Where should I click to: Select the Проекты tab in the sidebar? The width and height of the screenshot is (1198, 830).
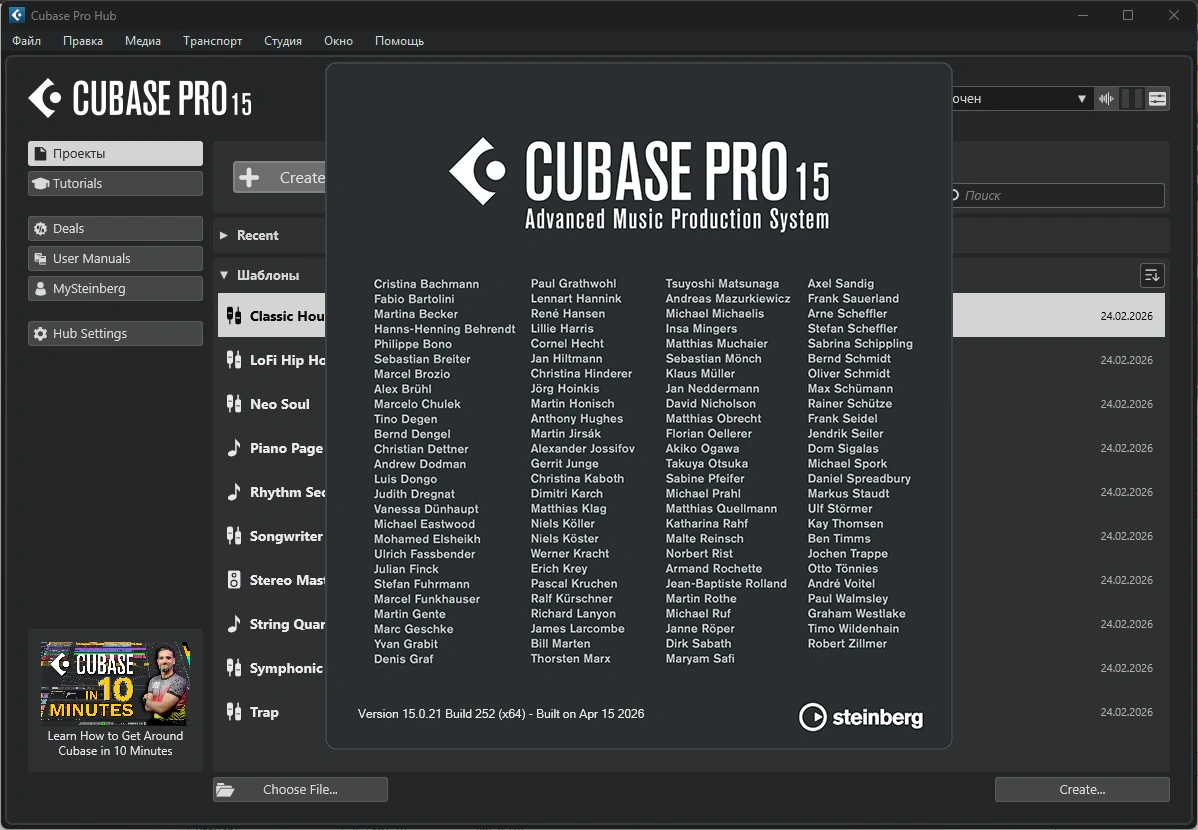tap(115, 153)
